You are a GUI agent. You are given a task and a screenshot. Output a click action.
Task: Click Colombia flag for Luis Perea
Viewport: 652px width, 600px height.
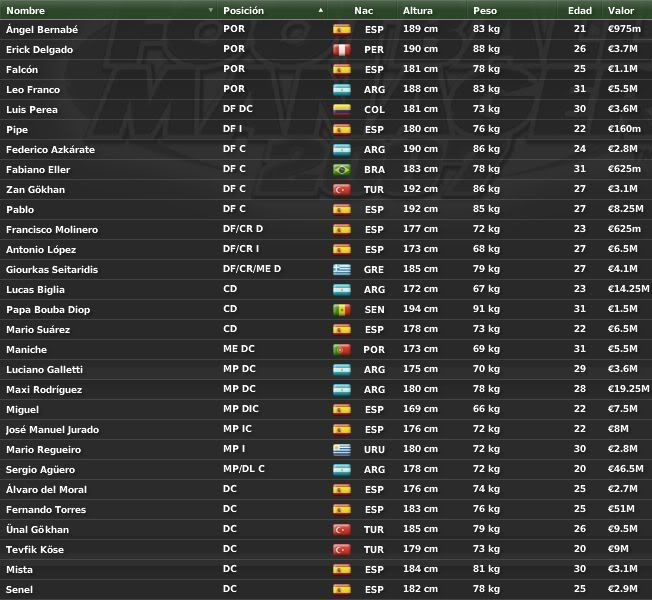342,109
